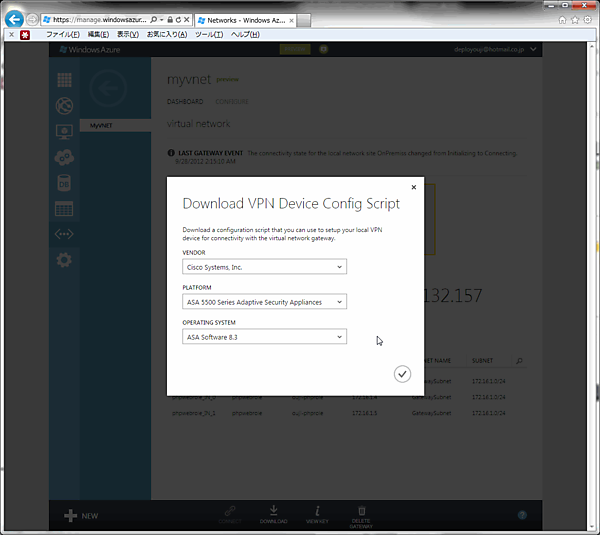Image resolution: width=600 pixels, height=535 pixels.
Task: Click the search icon in the table header
Action: (x=519, y=361)
